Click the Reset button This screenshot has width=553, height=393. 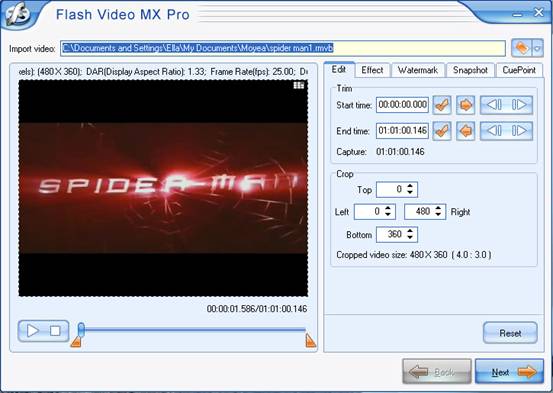[x=510, y=333]
